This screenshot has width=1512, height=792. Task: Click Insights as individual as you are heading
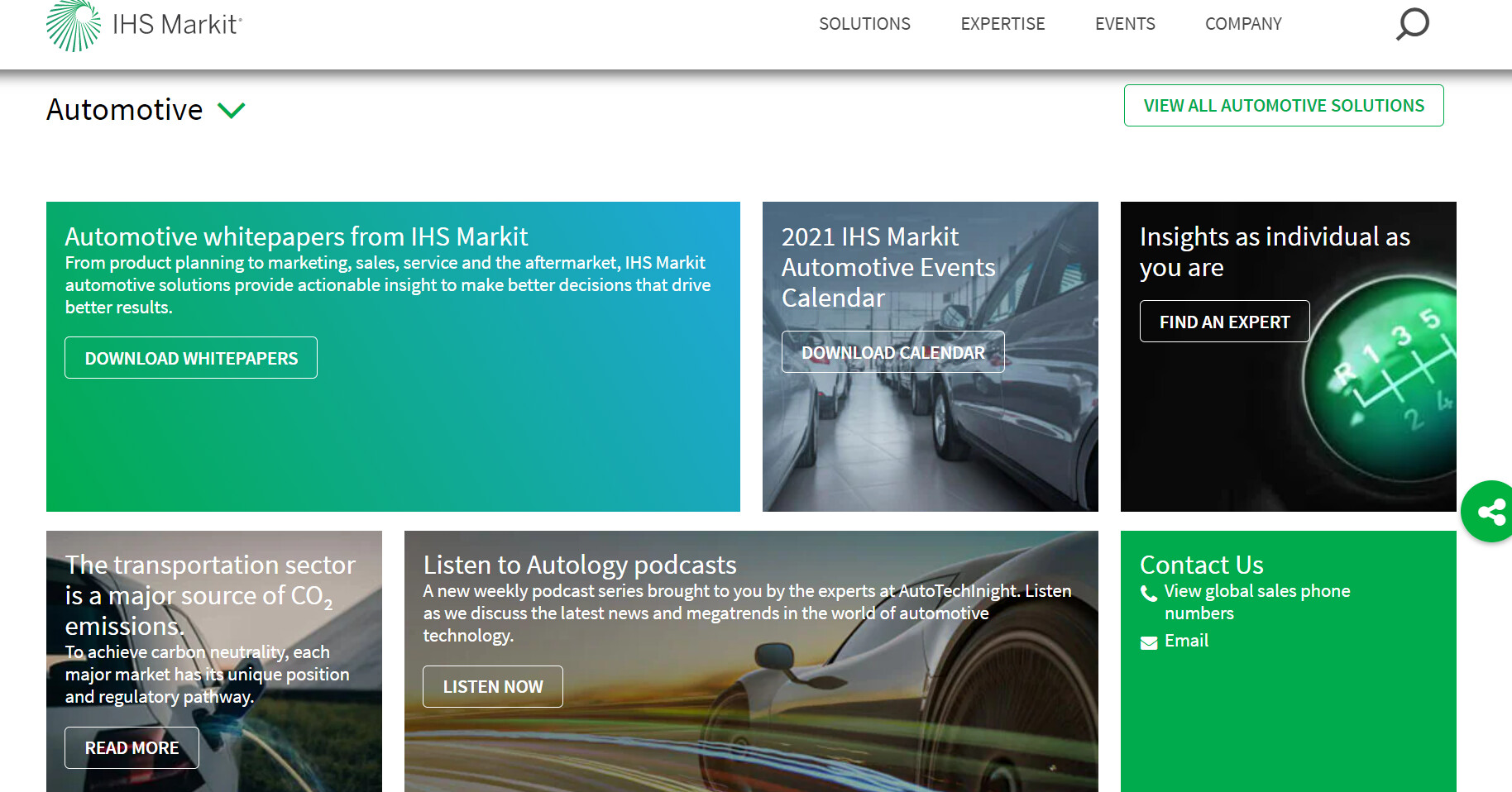pyautogui.click(x=1275, y=252)
